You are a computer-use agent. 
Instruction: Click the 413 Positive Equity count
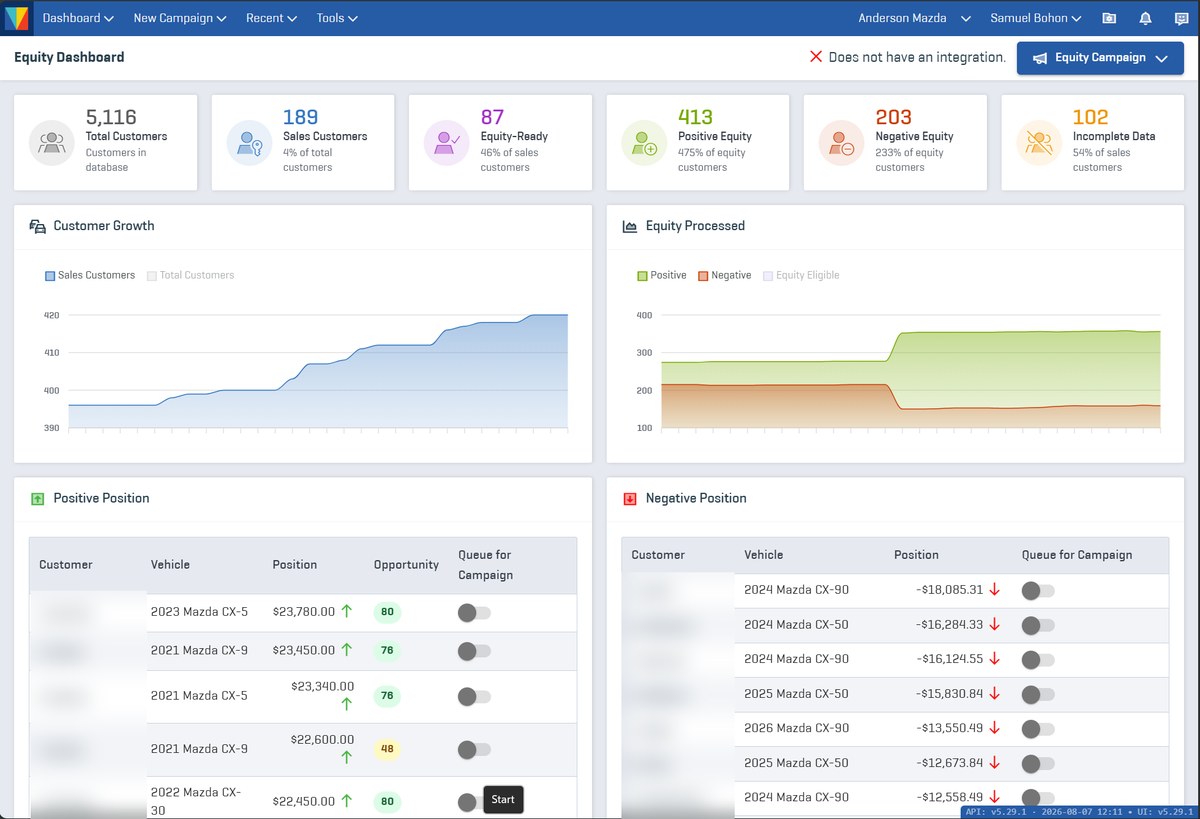click(x=696, y=117)
